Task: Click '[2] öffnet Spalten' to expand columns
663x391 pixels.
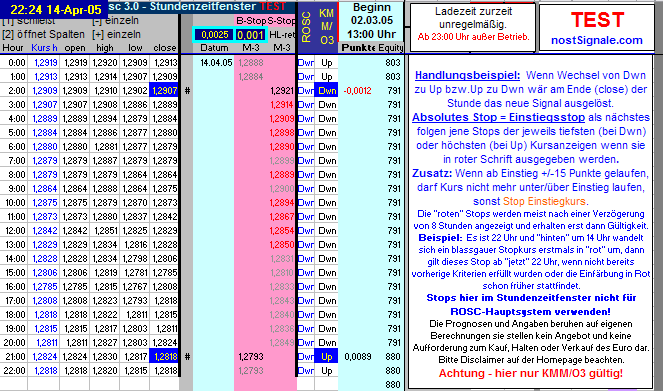Action: (x=43, y=34)
